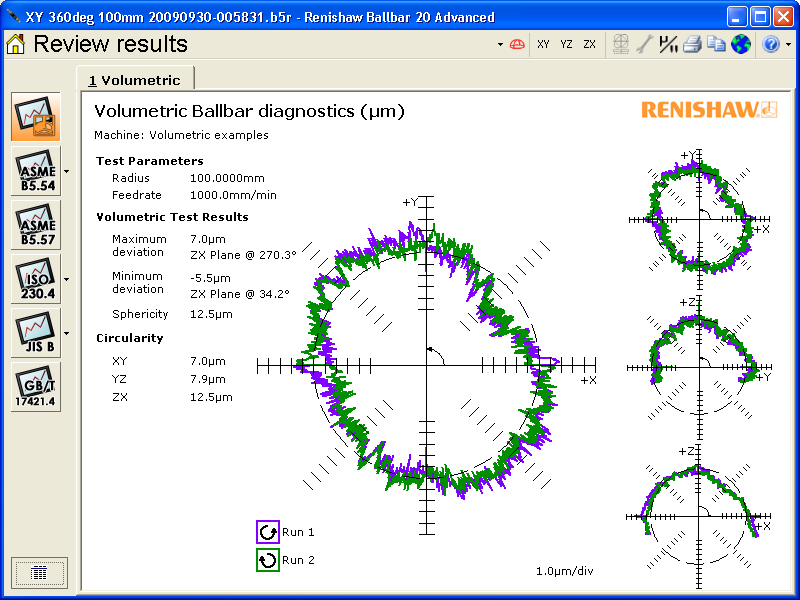This screenshot has width=800, height=600.
Task: Click the scale settings icon beside wrench
Action: coord(668,44)
